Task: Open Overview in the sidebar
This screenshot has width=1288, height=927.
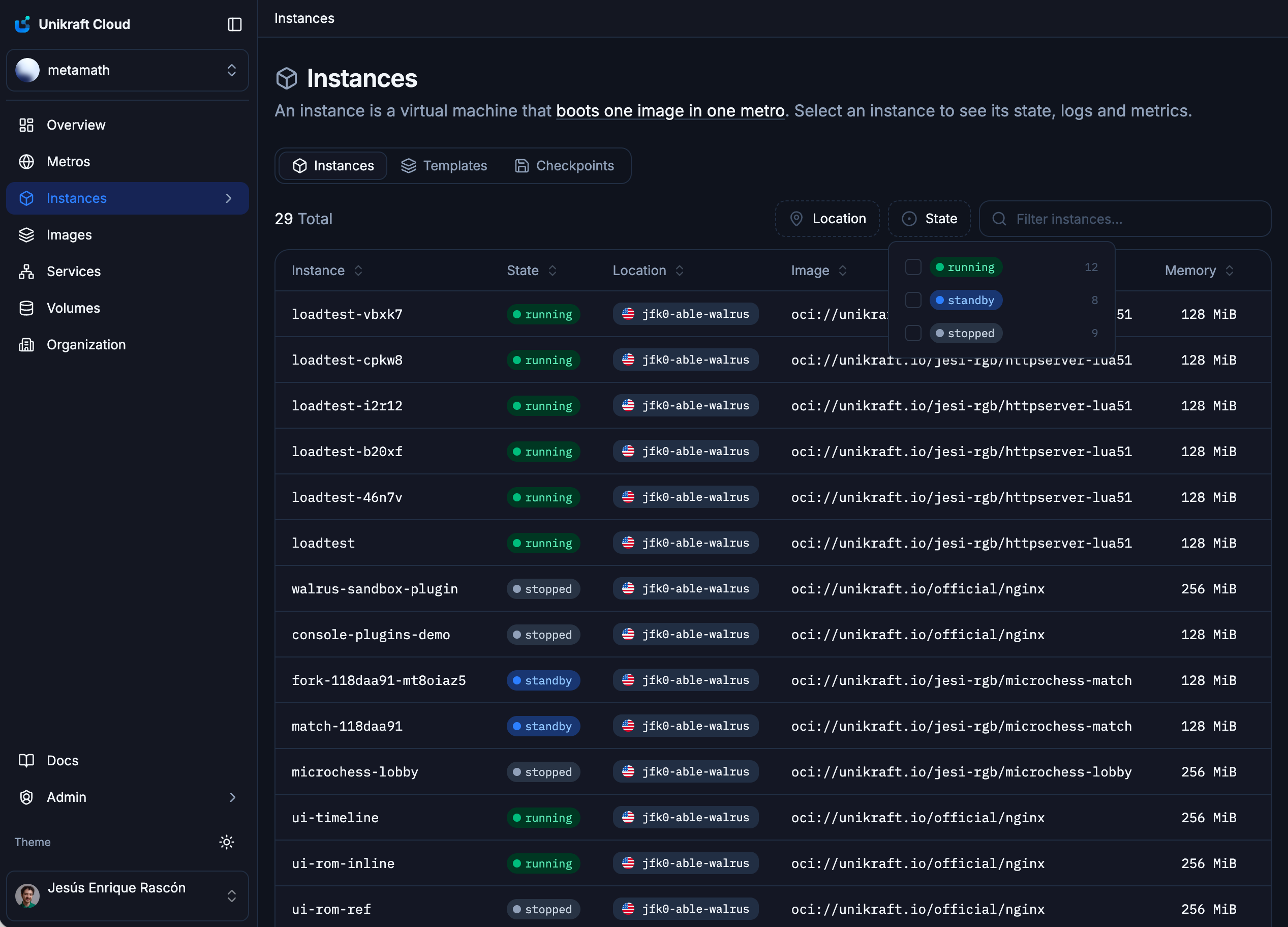Action: (127, 125)
